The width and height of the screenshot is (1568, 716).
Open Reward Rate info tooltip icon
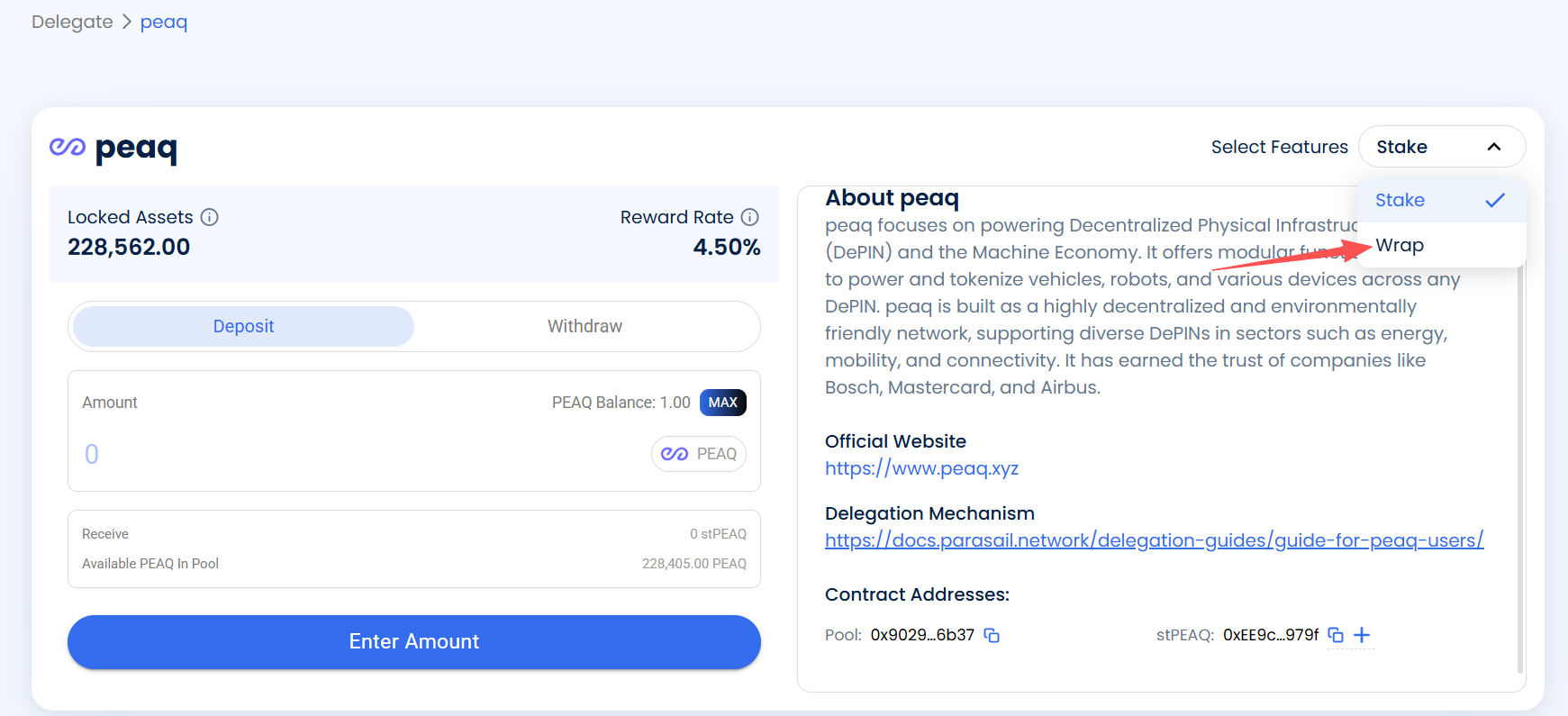tap(750, 217)
